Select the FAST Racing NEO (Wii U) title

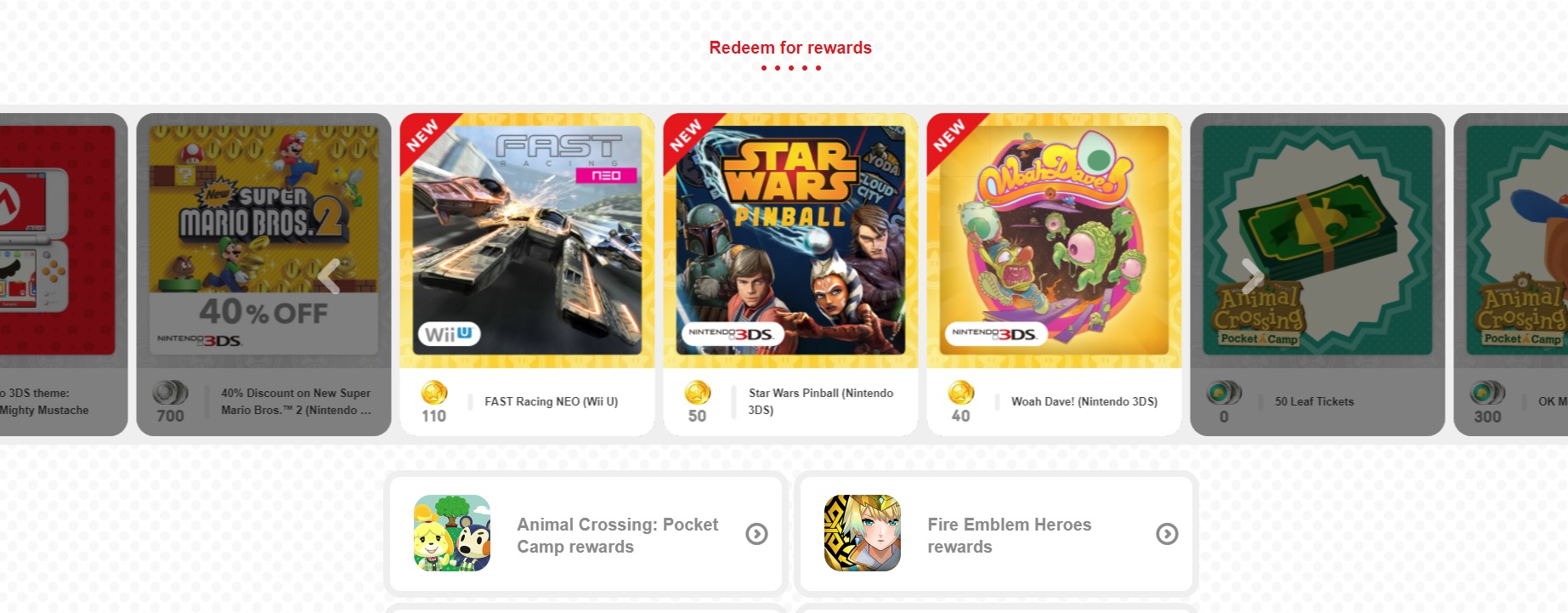551,401
